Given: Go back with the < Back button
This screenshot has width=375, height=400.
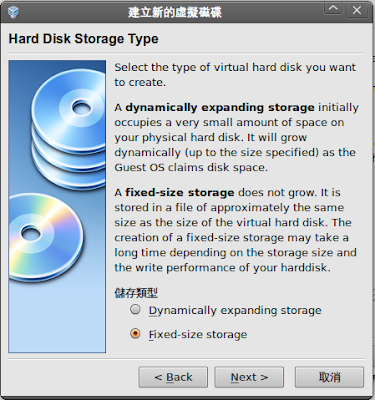Looking at the screenshot, I should tap(173, 377).
